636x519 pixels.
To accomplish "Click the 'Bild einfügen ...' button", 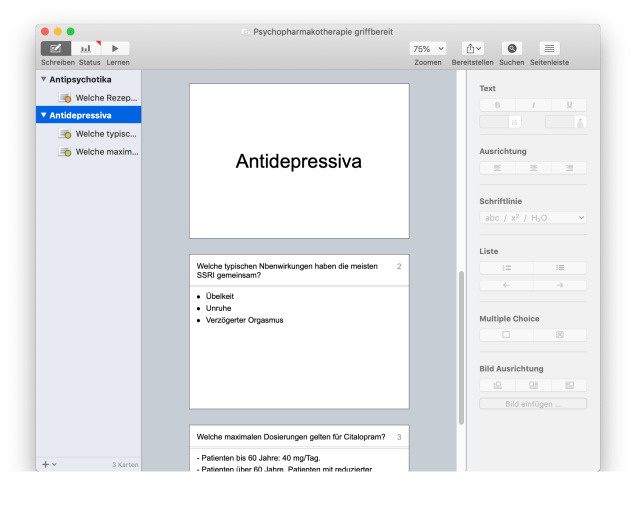I will (x=533, y=403).
